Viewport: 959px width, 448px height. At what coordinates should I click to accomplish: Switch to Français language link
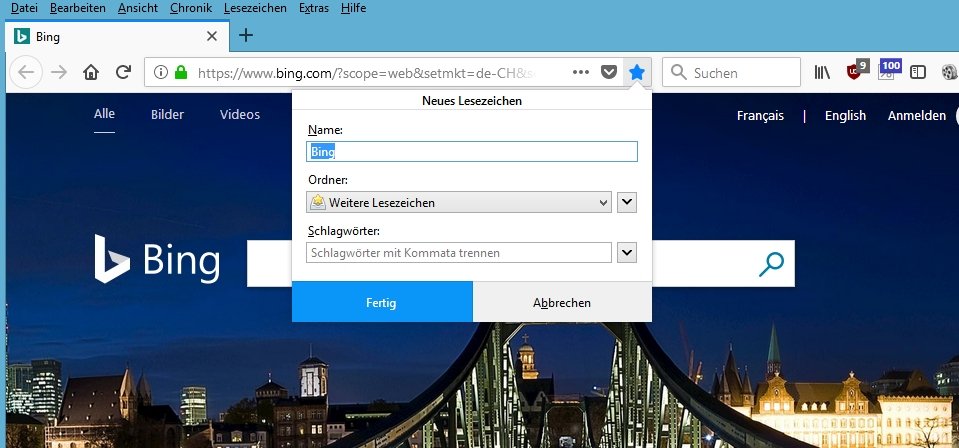760,115
